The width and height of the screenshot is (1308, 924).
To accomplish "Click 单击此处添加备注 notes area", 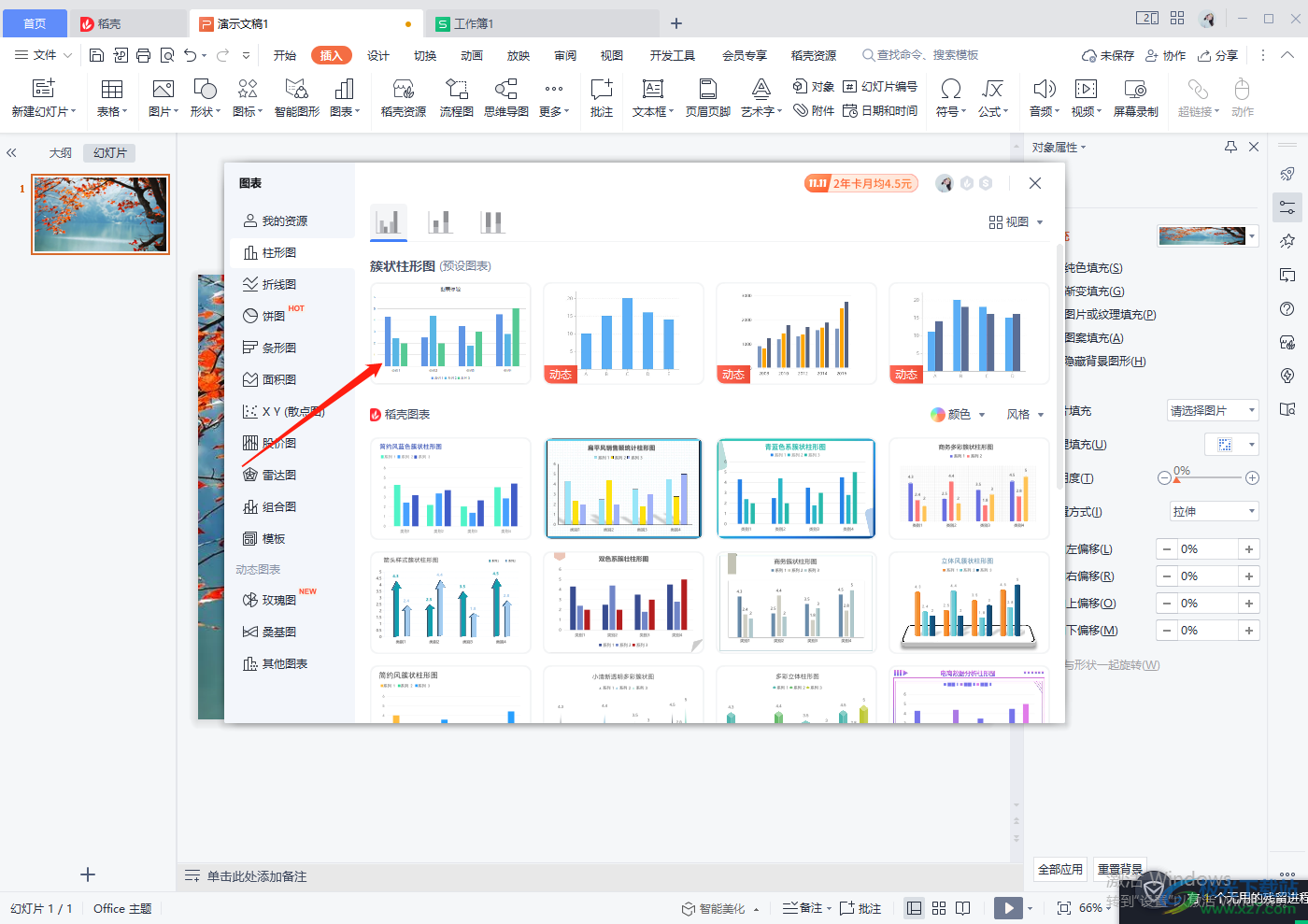I will (x=257, y=876).
